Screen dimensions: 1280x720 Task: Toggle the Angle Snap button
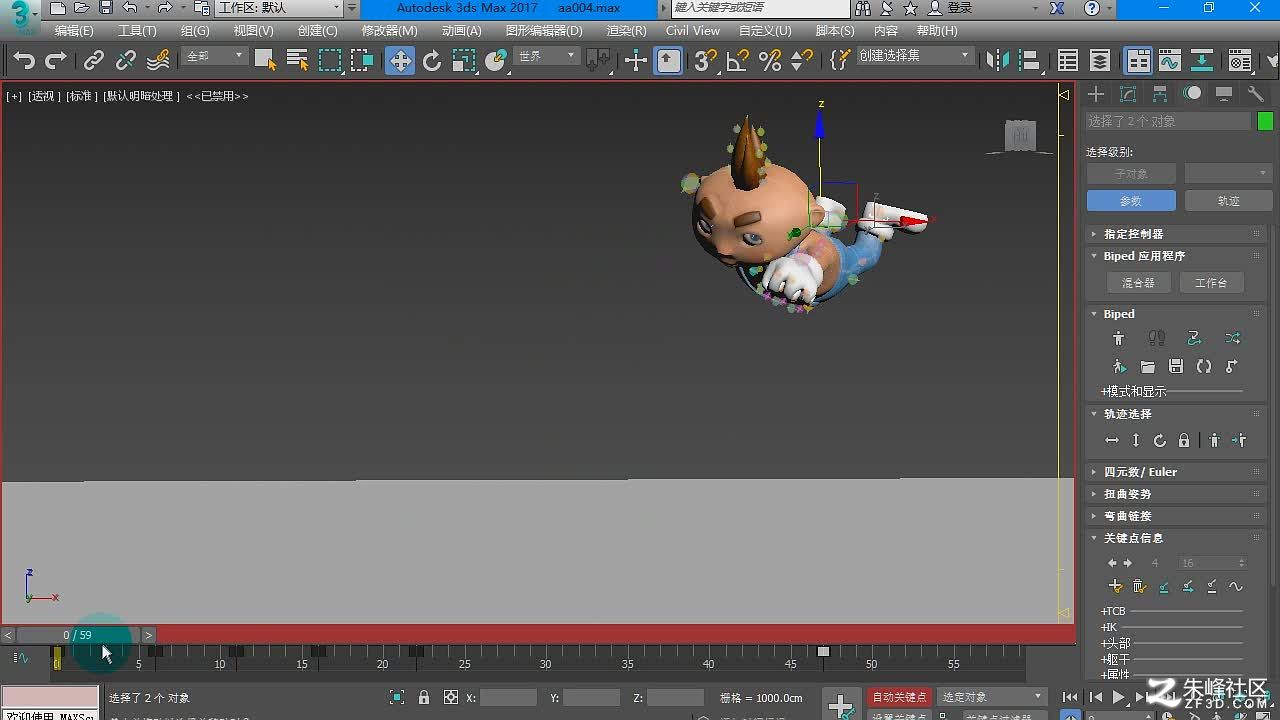point(737,61)
